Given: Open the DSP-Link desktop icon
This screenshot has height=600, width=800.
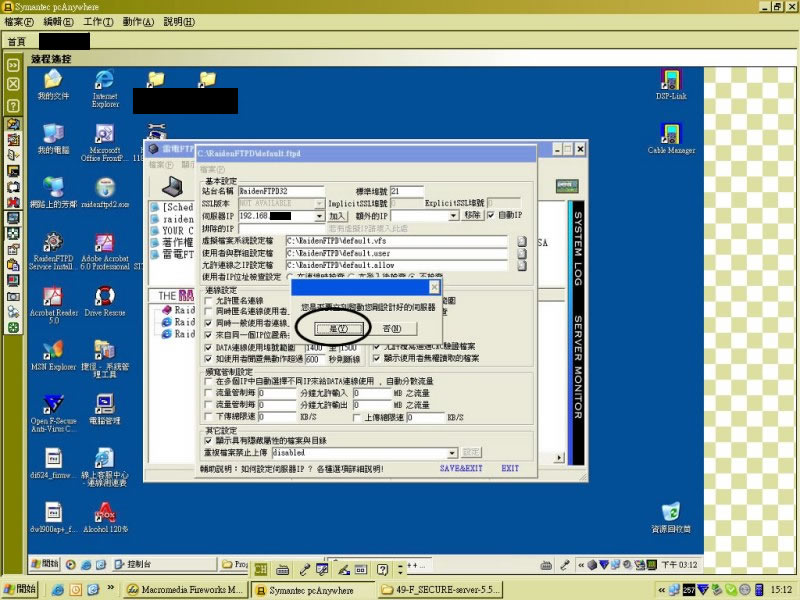Looking at the screenshot, I should pos(671,85).
